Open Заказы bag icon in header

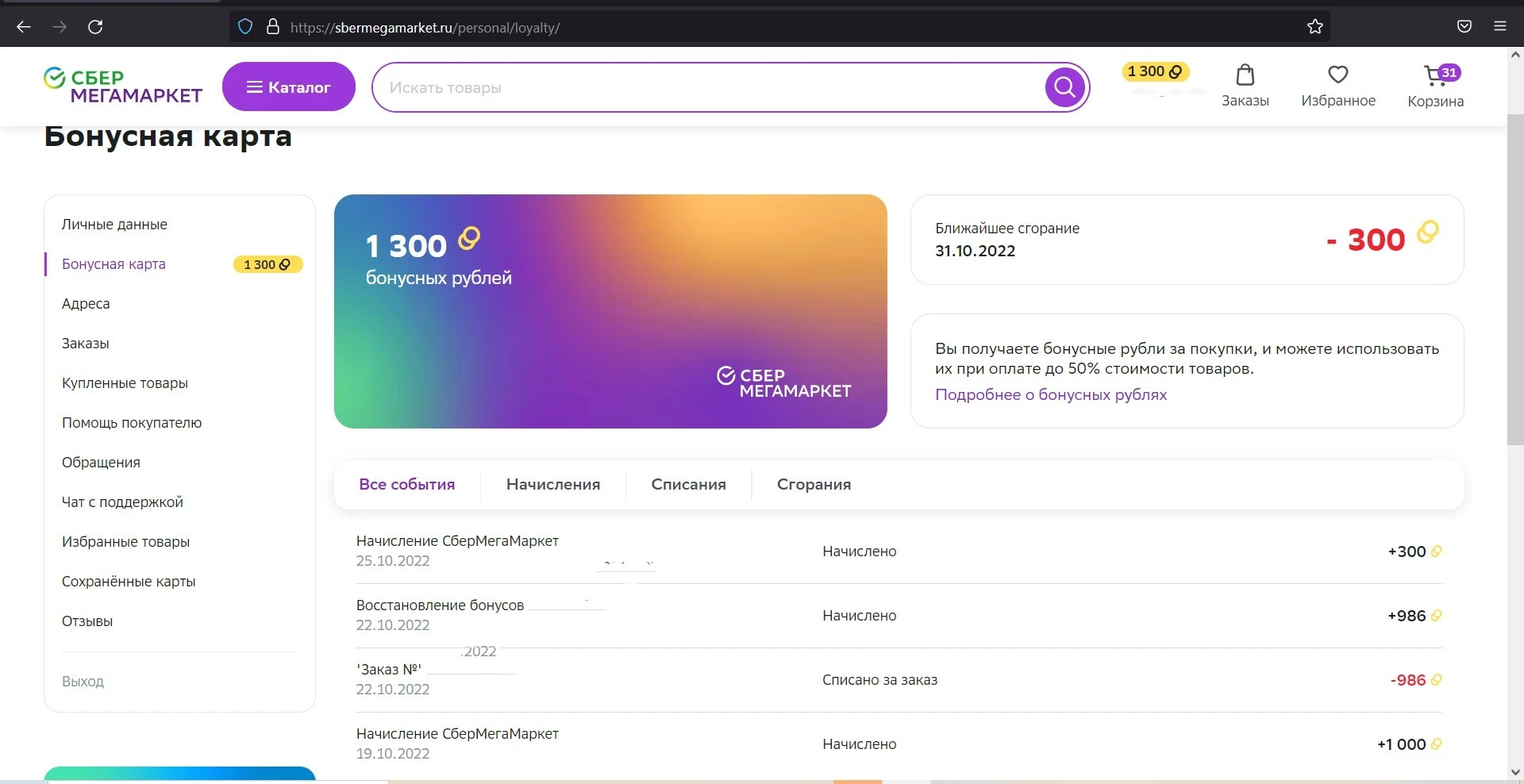(x=1245, y=86)
